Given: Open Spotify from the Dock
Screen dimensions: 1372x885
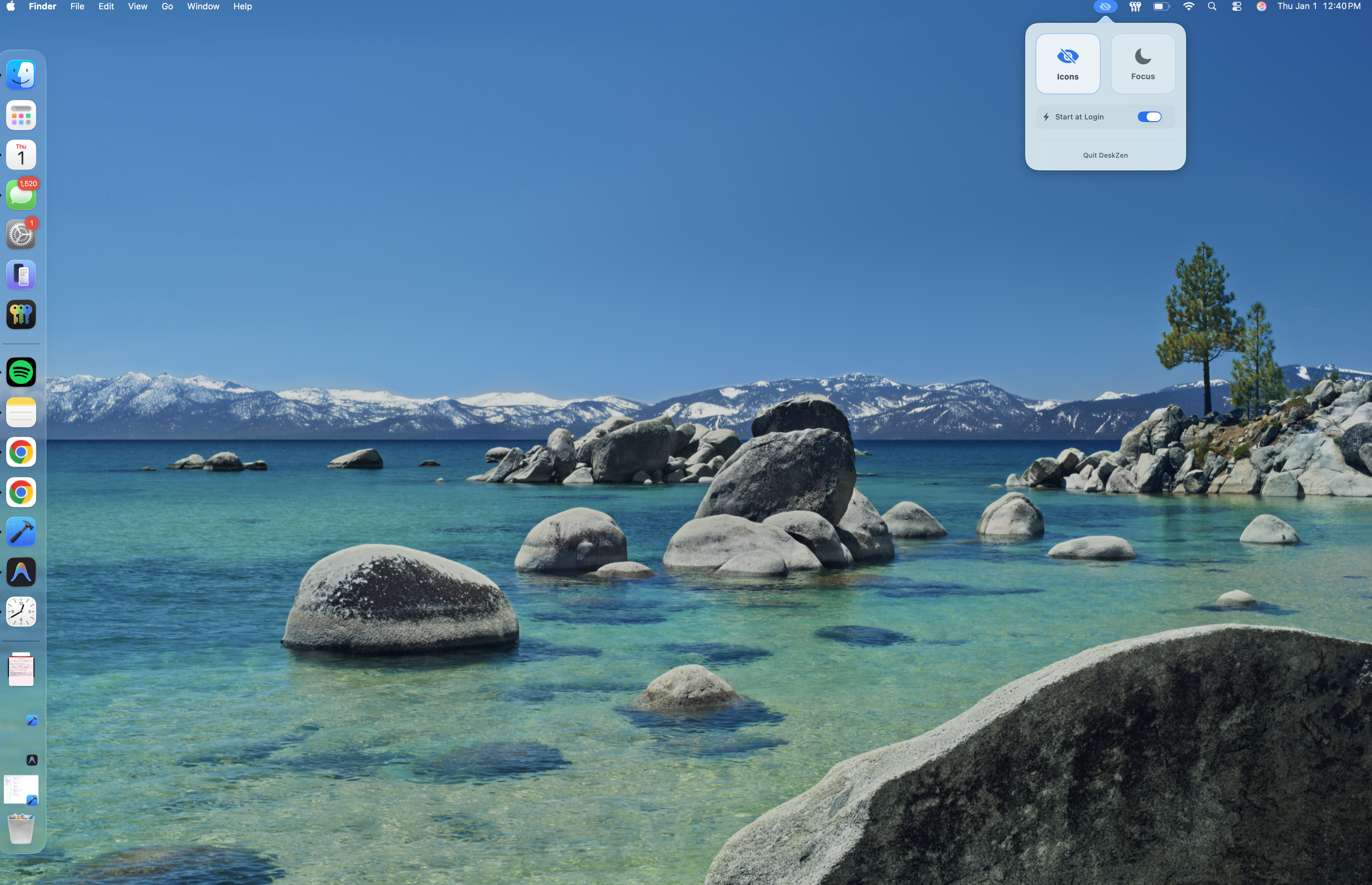Looking at the screenshot, I should [x=21, y=372].
